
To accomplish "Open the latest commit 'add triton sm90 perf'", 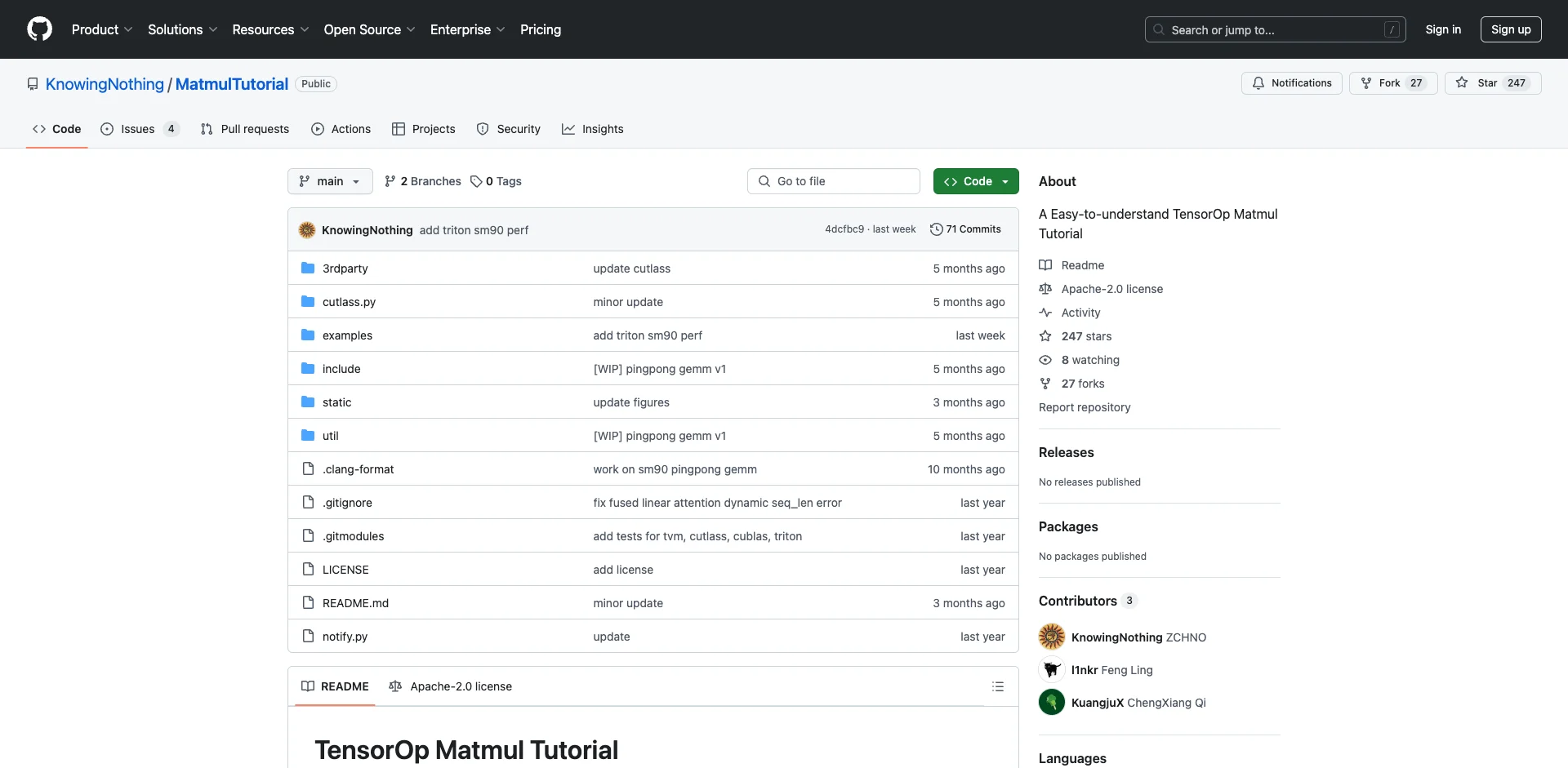I will tap(474, 230).
